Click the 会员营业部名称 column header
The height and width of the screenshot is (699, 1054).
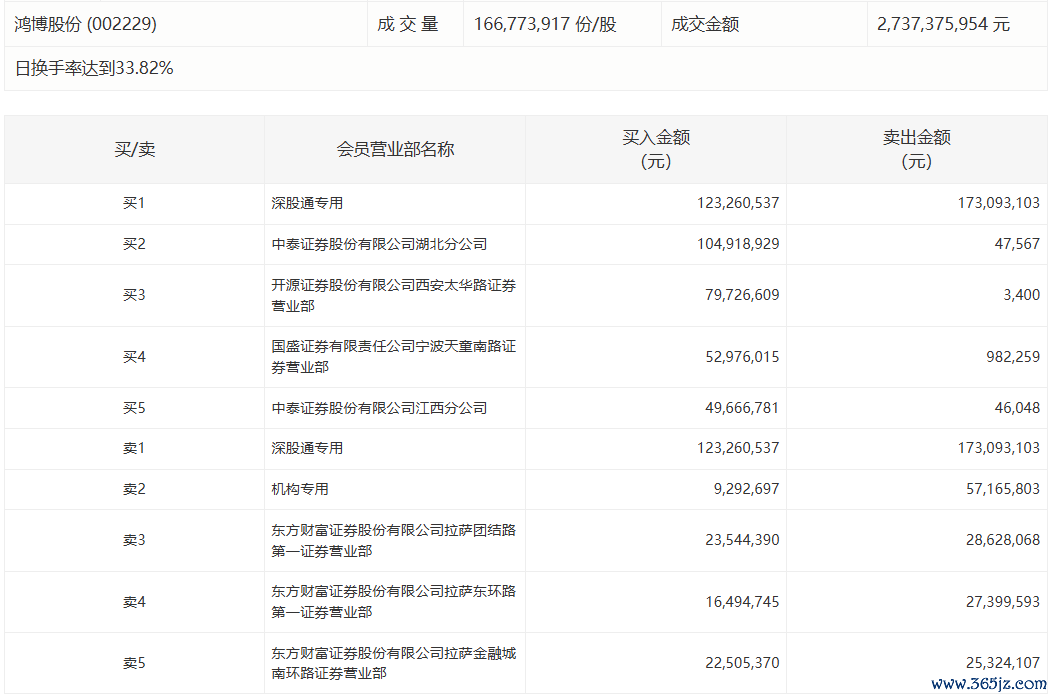tap(395, 149)
